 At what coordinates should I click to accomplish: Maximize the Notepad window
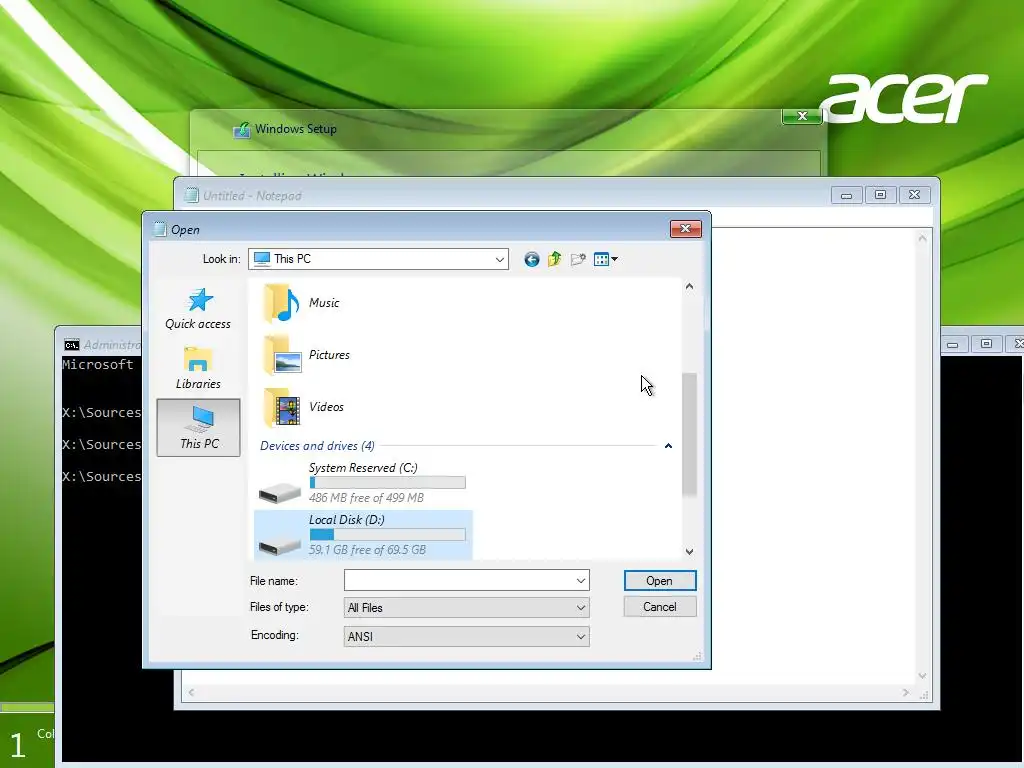coord(880,195)
